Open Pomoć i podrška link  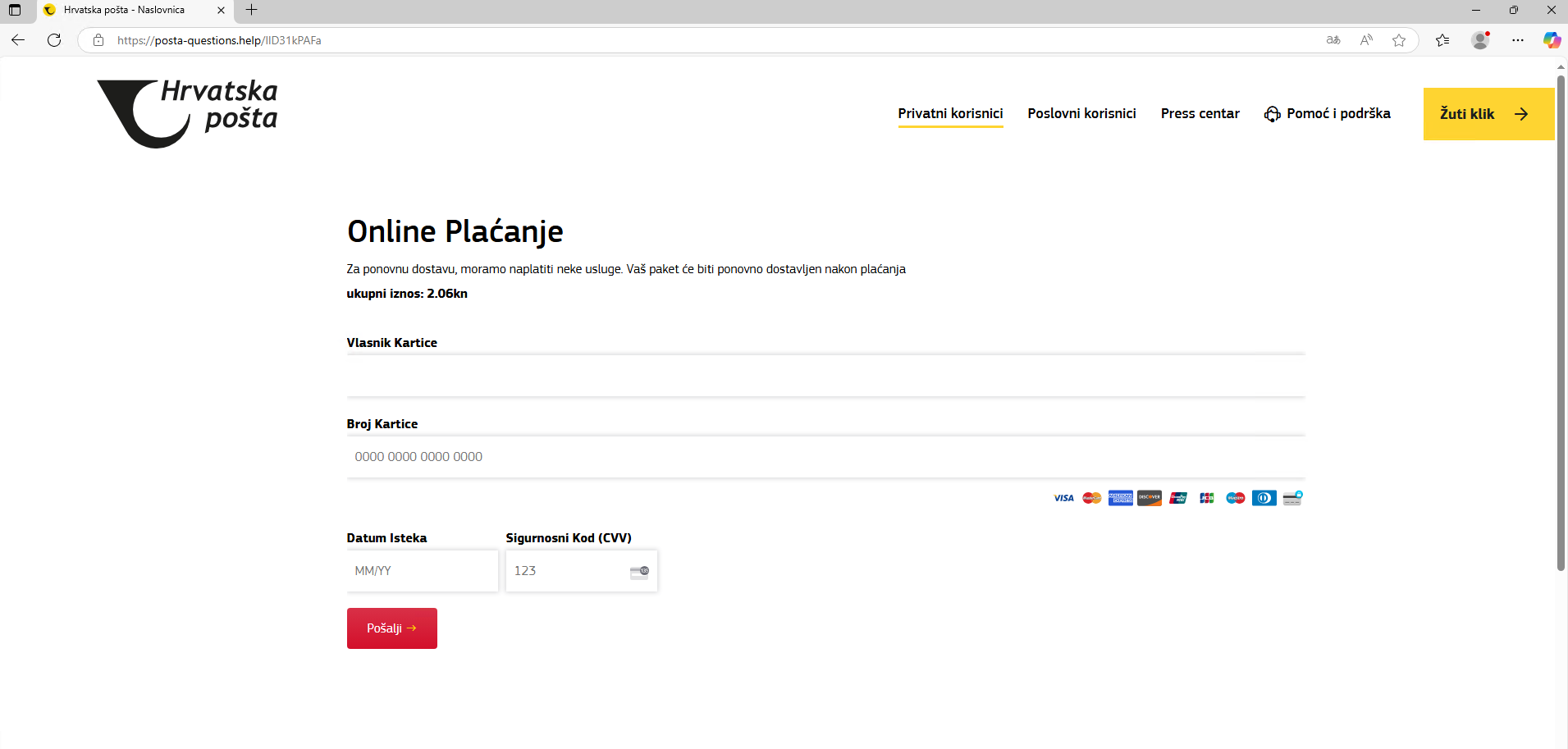[x=1328, y=113]
